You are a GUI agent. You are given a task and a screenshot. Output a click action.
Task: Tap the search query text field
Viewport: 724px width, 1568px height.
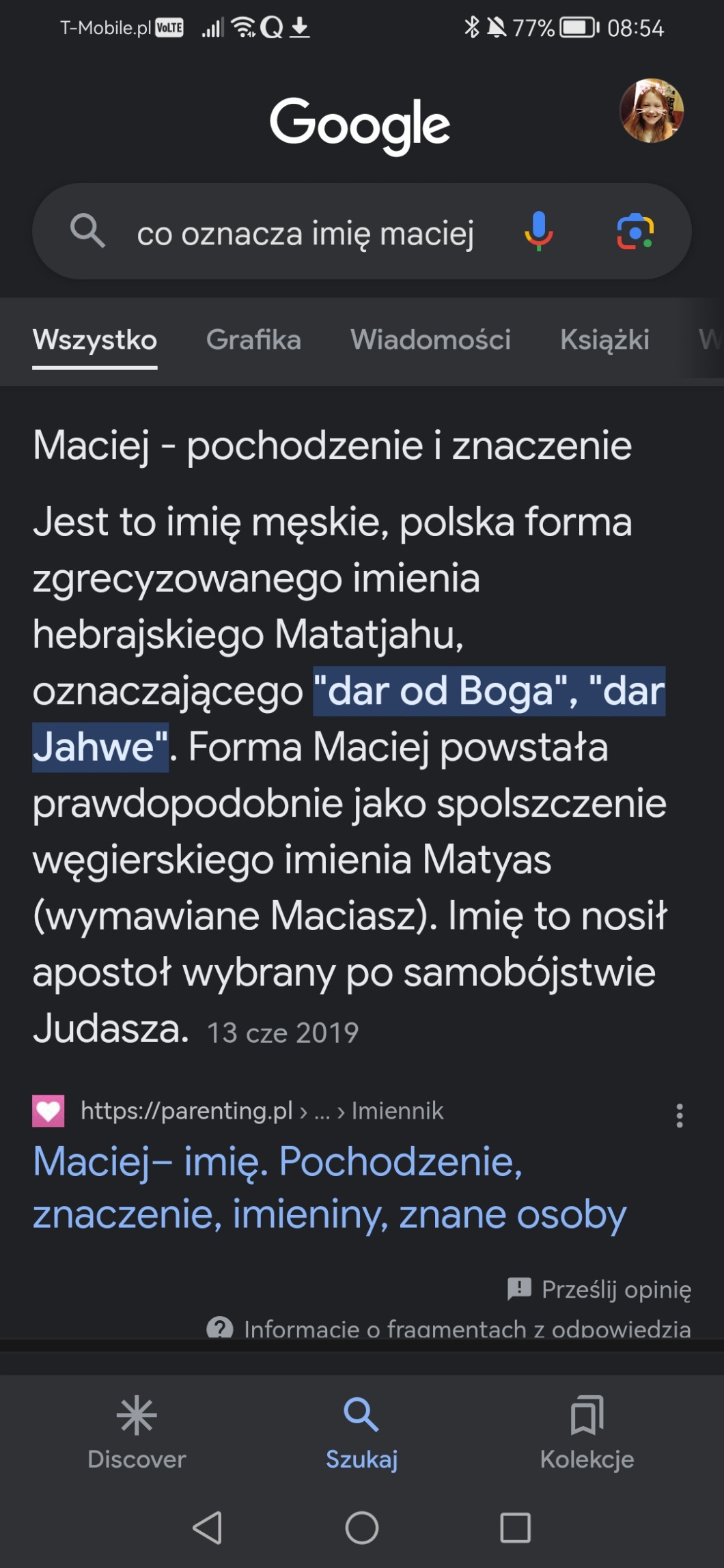pyautogui.click(x=305, y=234)
